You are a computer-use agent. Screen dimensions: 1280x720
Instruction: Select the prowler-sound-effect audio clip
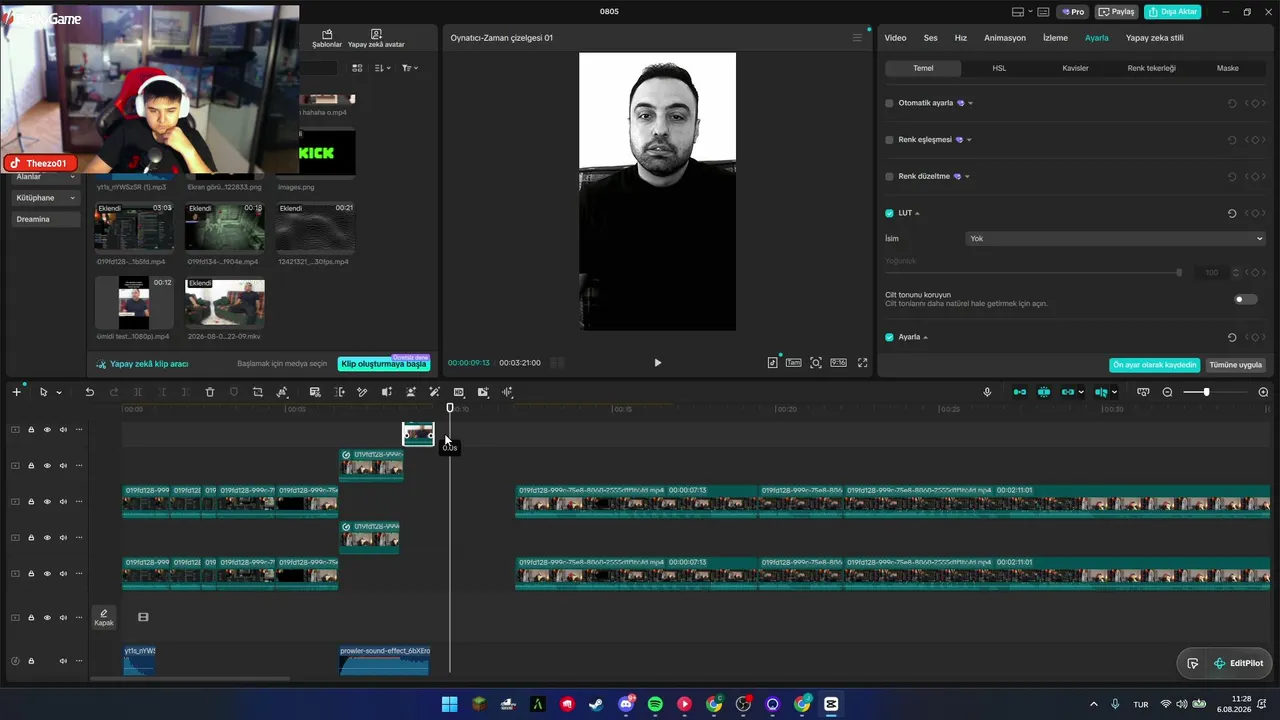click(385, 660)
